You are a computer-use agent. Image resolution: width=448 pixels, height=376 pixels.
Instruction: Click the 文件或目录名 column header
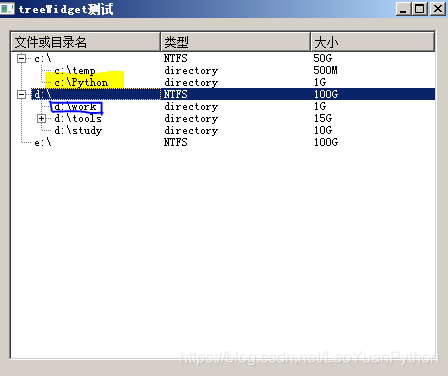[x=85, y=42]
